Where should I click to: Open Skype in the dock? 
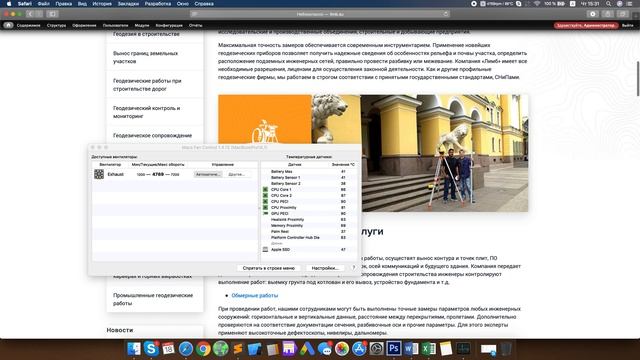point(151,349)
